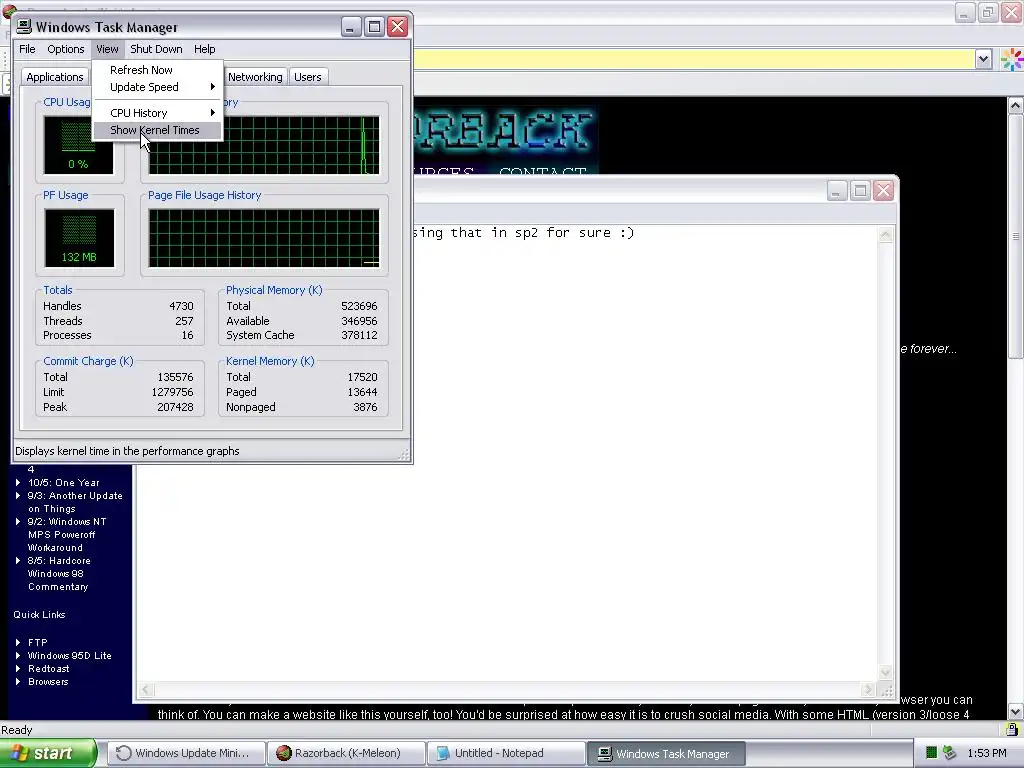Viewport: 1024px width, 768px height.
Task: Click the Commit Charge Peak value 207428
Action: click(175, 408)
